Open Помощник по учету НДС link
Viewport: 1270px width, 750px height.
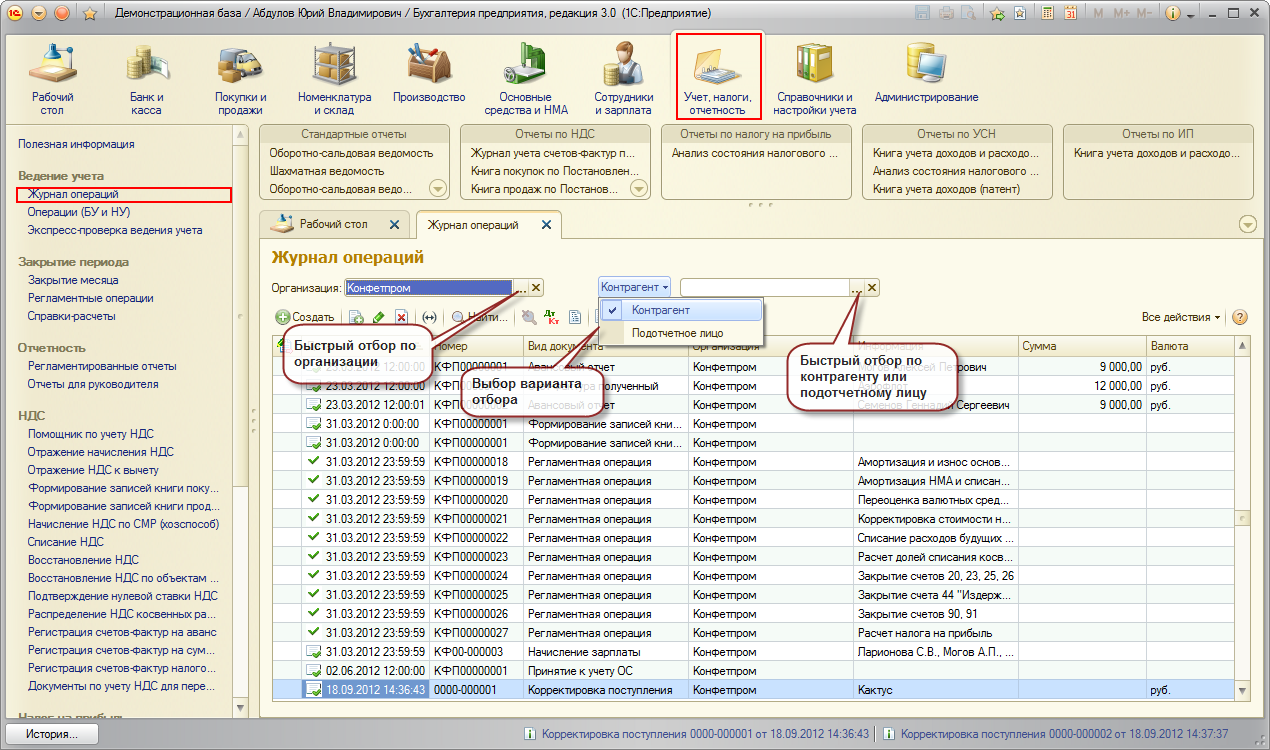coord(91,434)
